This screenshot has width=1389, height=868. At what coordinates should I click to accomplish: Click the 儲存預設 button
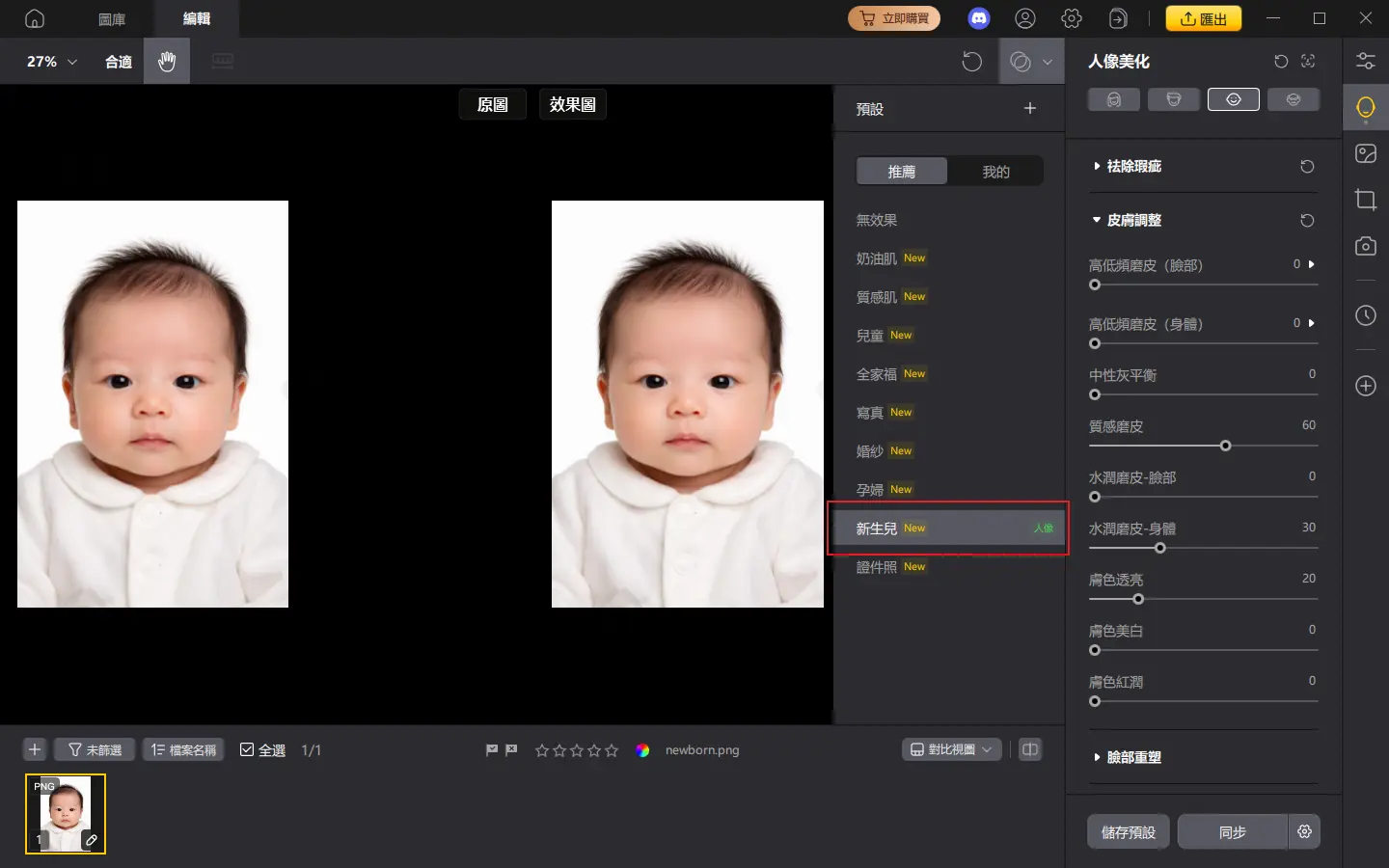click(x=1128, y=831)
